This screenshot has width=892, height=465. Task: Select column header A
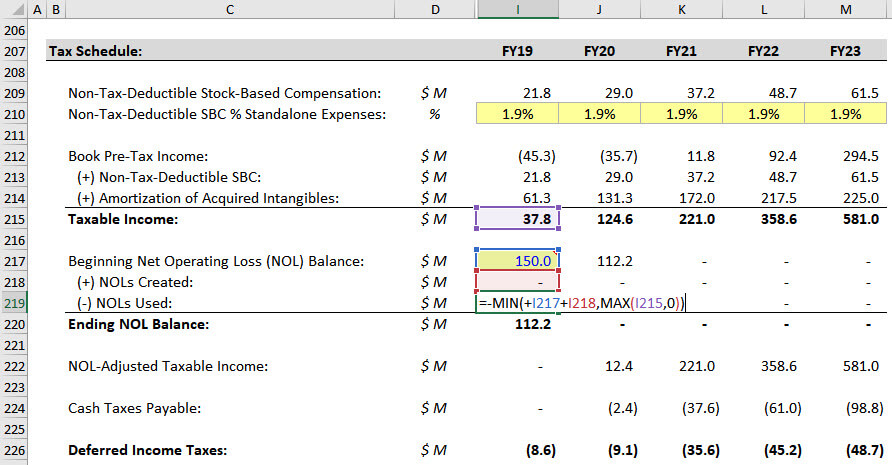37,9
